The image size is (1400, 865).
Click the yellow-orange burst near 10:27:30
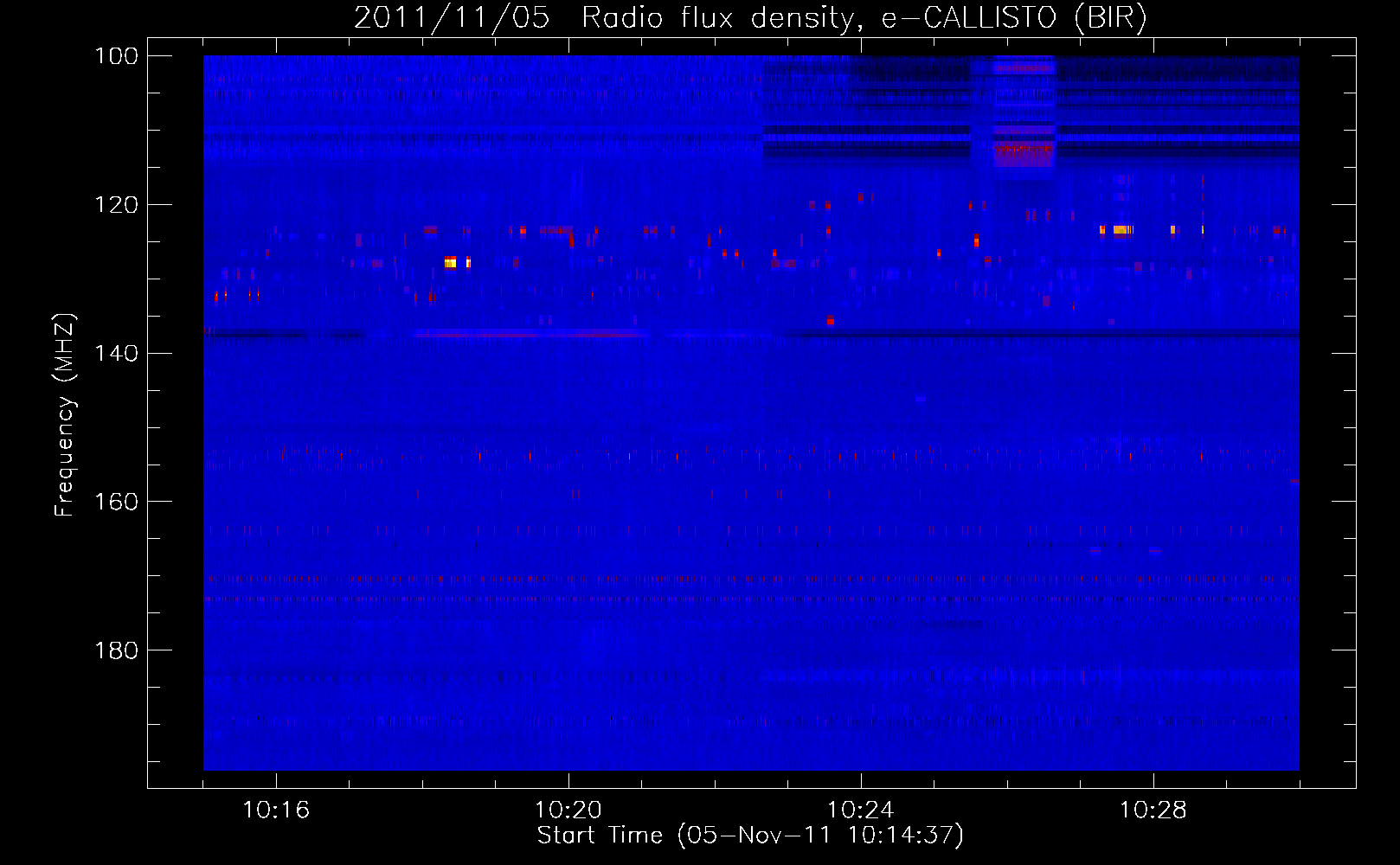pos(1122,230)
